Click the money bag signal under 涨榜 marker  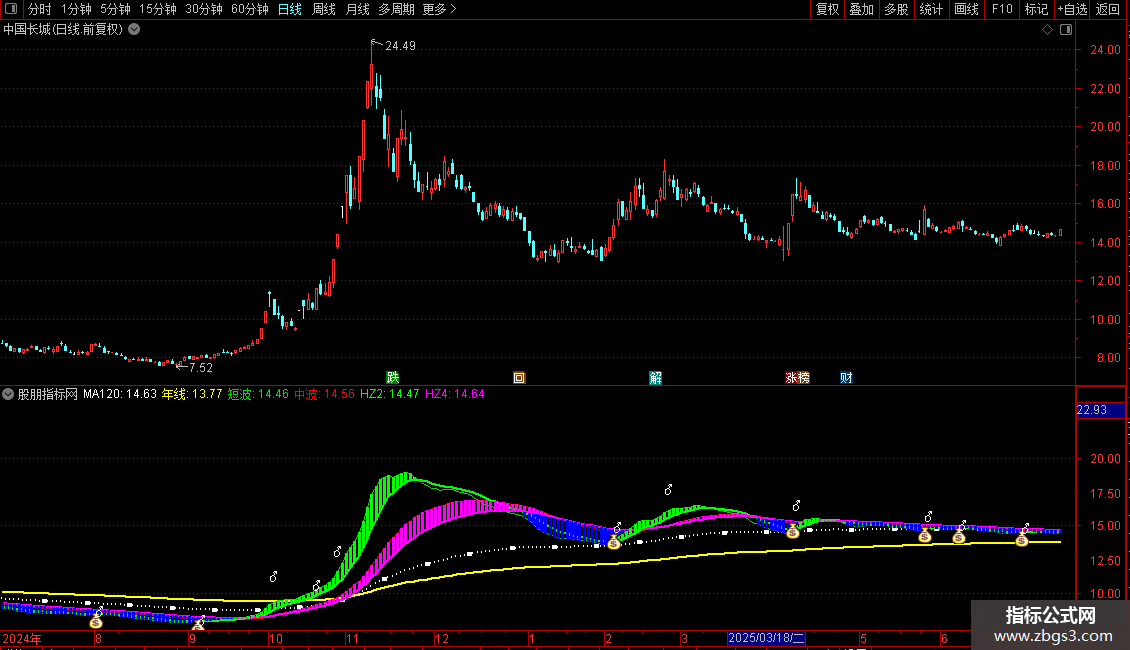click(x=793, y=532)
